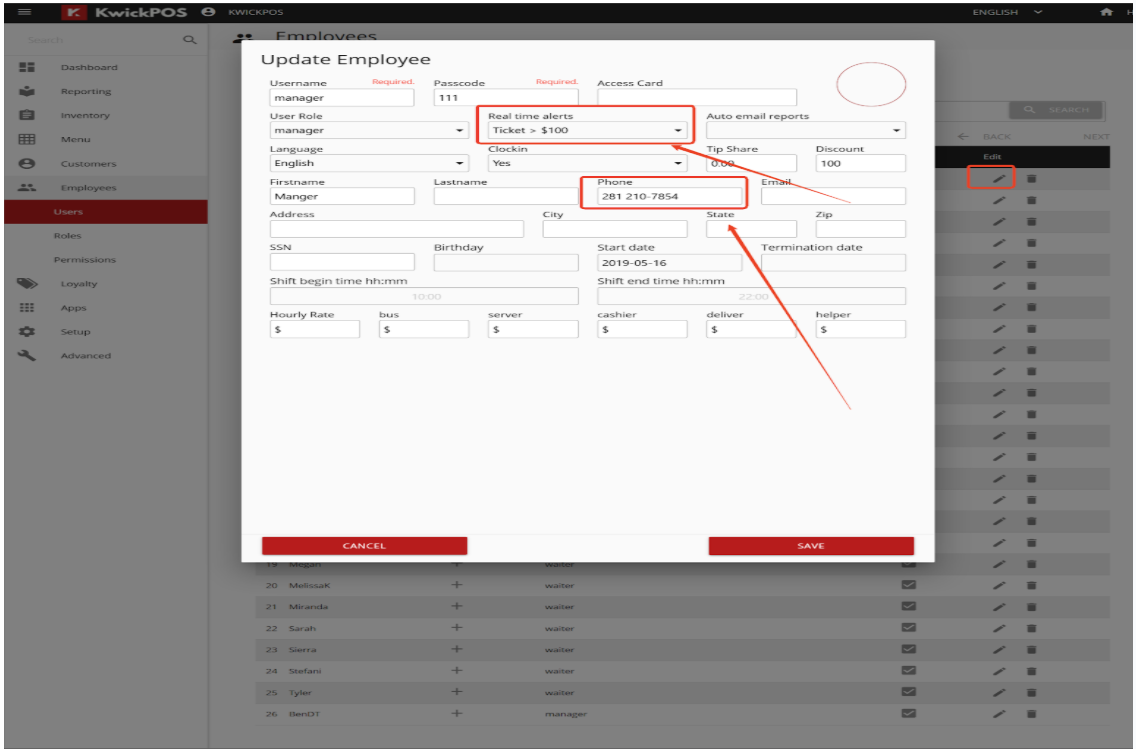
Task: Open the User Role dropdown
Action: coord(369,130)
